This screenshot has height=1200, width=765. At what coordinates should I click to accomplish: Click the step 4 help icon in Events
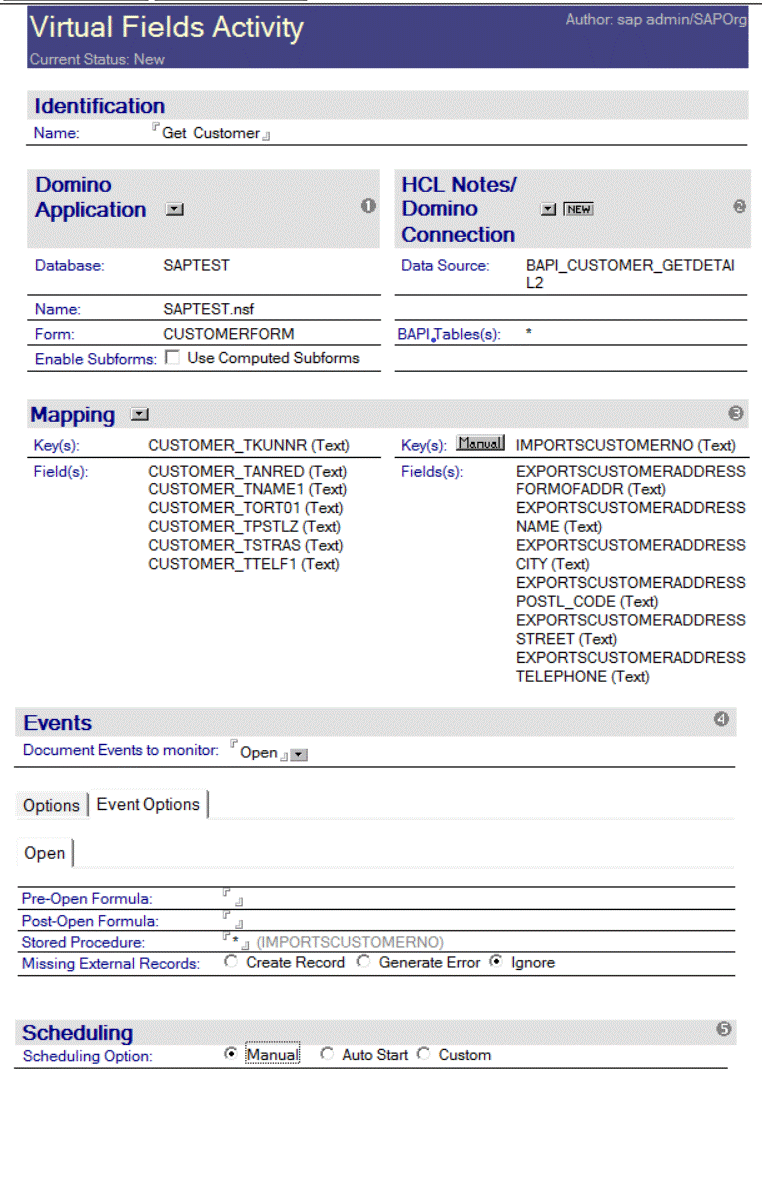722,719
